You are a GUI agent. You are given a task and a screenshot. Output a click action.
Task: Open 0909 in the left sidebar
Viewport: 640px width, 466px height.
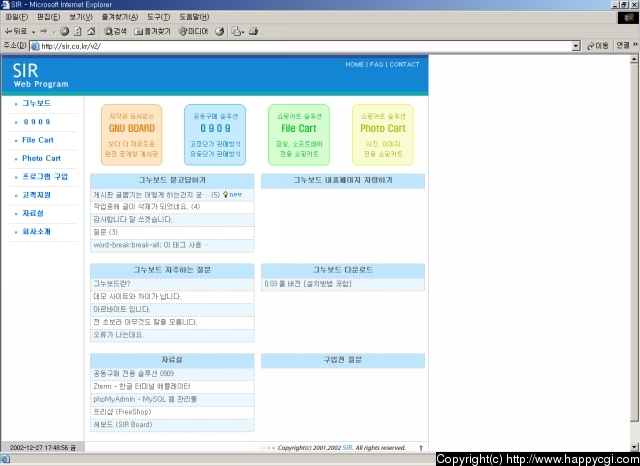(37, 122)
